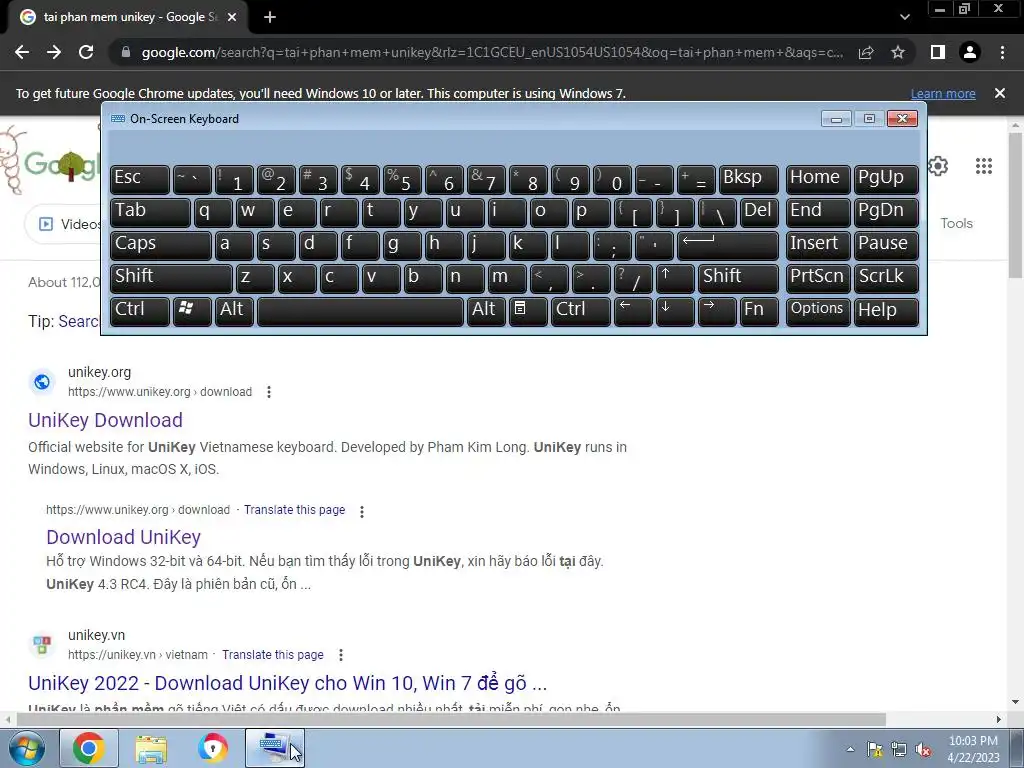Toggle the Caps lock key
1024x768 pixels.
pyautogui.click(x=161, y=245)
